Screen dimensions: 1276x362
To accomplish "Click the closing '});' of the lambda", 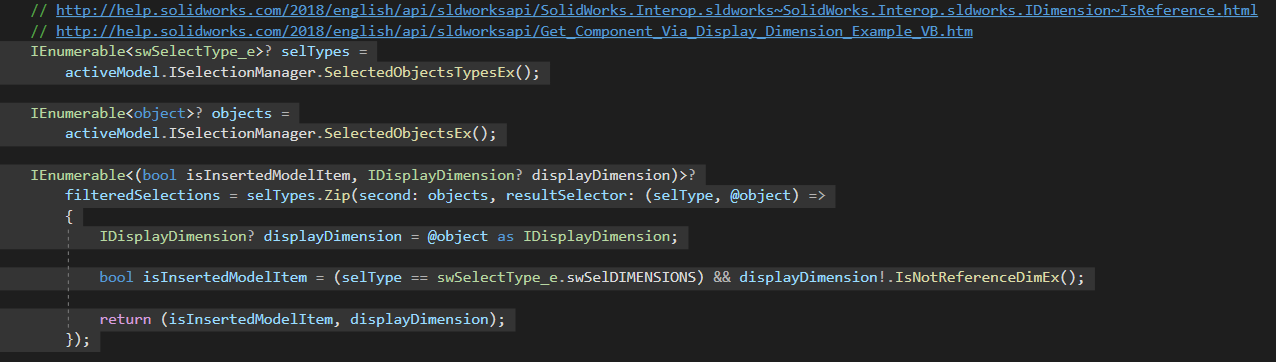I will 78,339.
